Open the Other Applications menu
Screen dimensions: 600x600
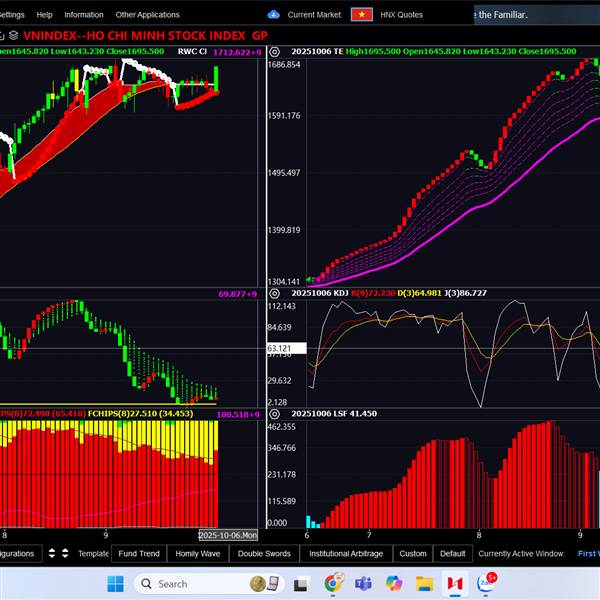(x=147, y=15)
